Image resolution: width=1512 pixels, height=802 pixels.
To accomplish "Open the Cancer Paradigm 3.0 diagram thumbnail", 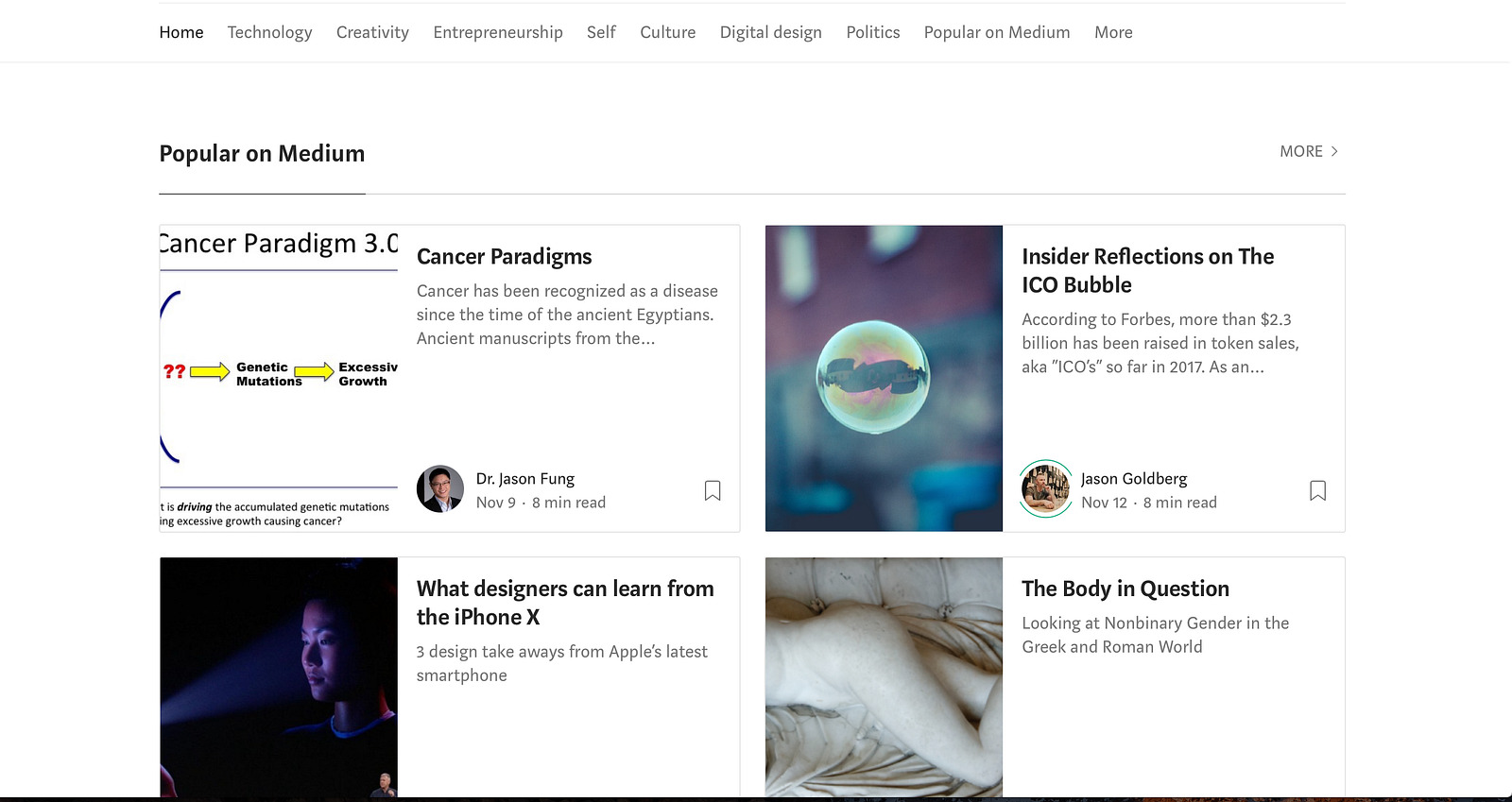I will click(279, 378).
